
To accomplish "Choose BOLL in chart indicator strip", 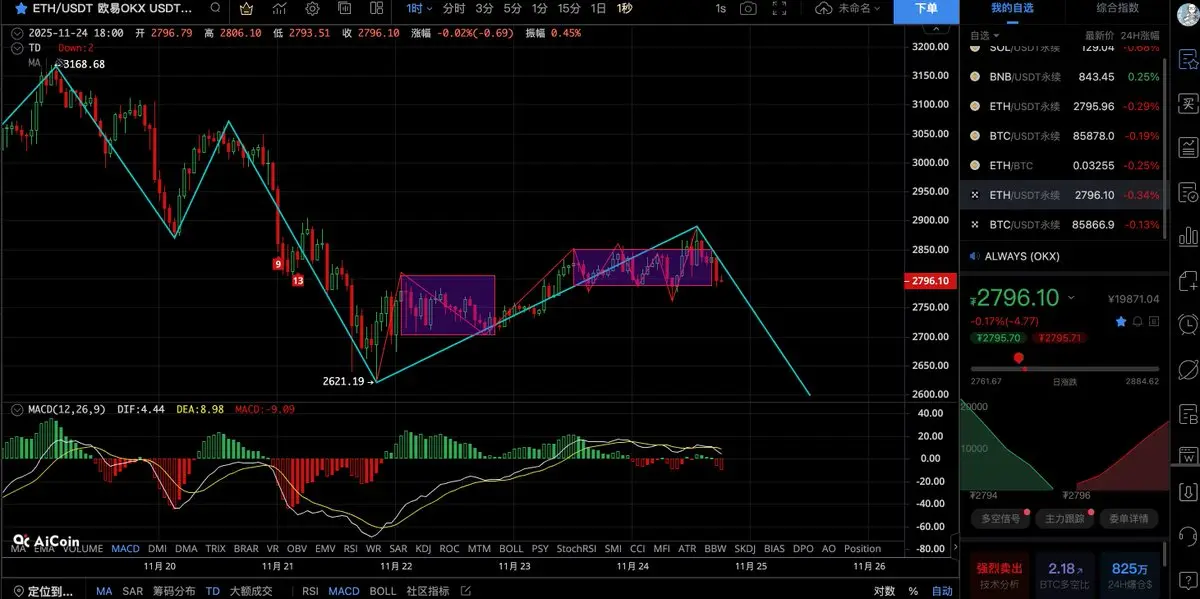I will tap(510, 548).
